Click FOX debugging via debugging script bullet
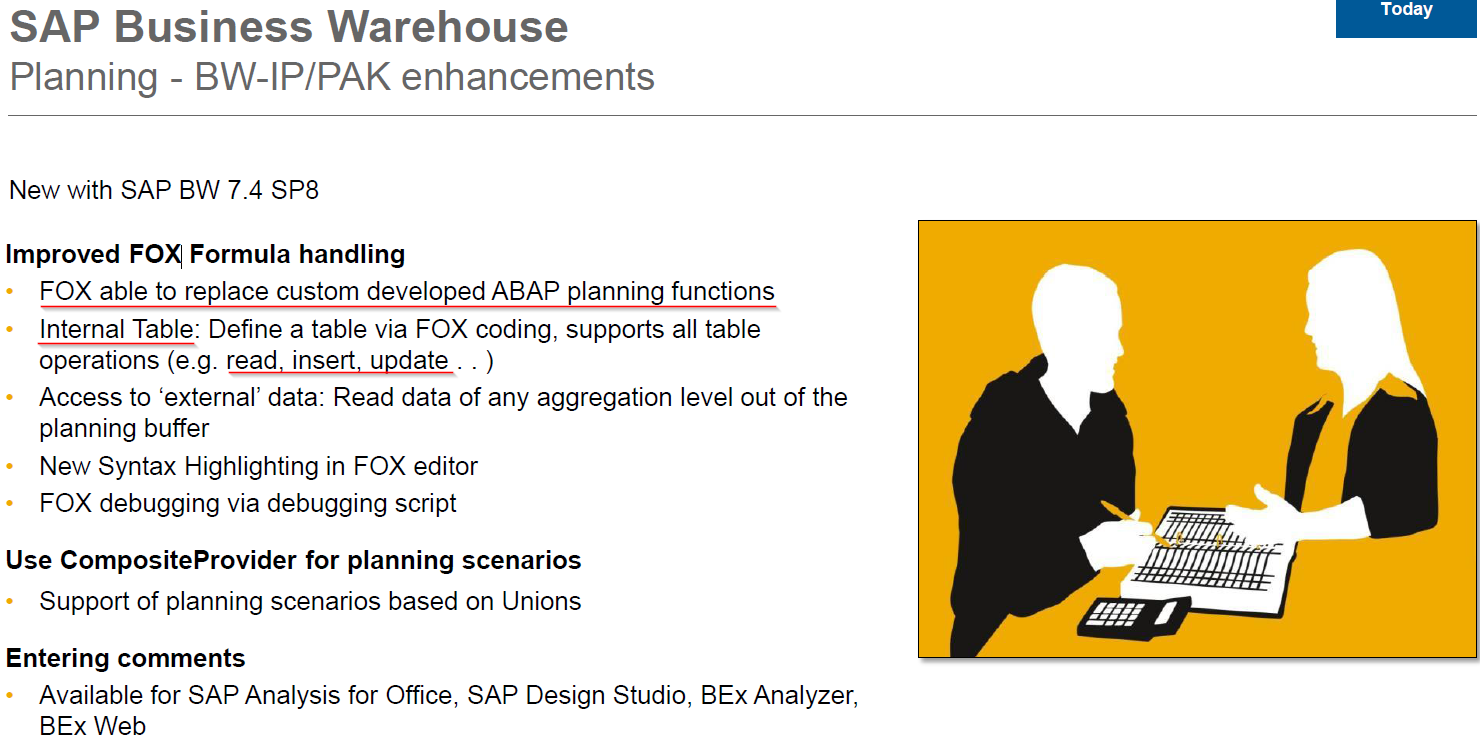Screen dimensions: 1480x755 click(x=248, y=503)
